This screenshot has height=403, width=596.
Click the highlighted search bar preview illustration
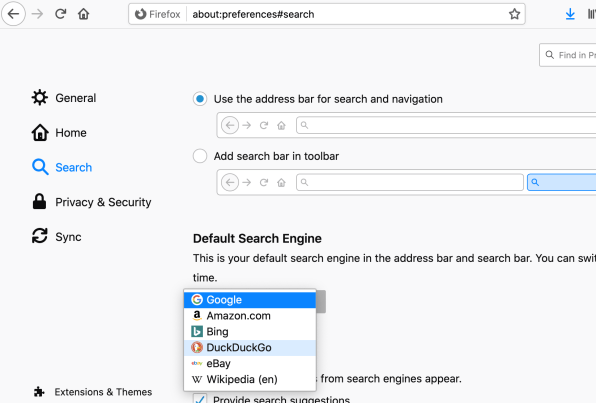(x=561, y=182)
